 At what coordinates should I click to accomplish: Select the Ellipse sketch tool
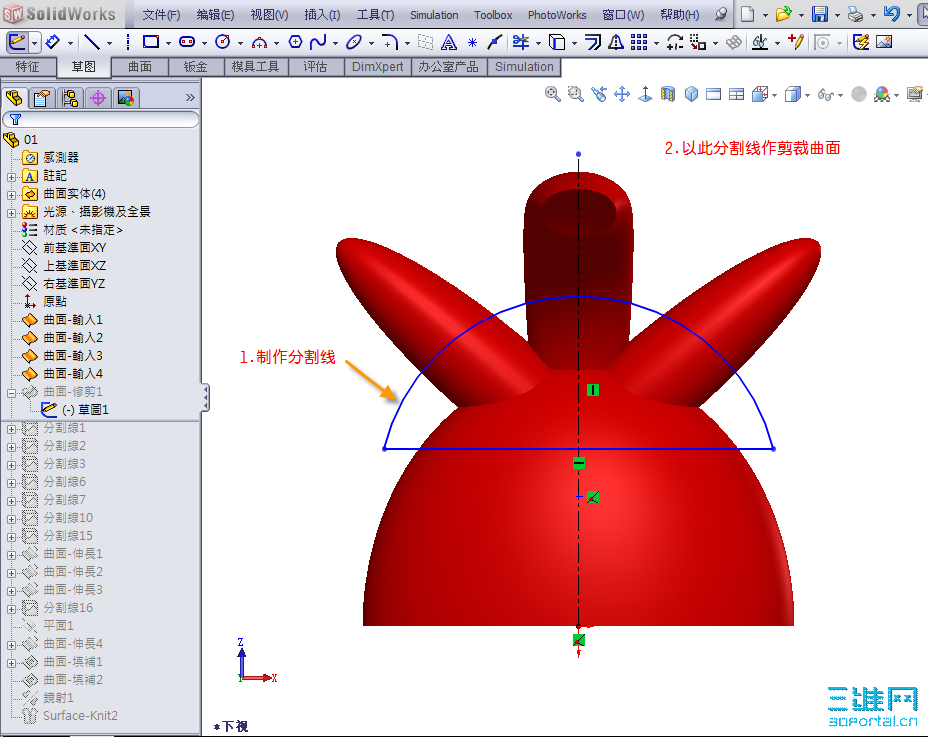click(x=354, y=42)
